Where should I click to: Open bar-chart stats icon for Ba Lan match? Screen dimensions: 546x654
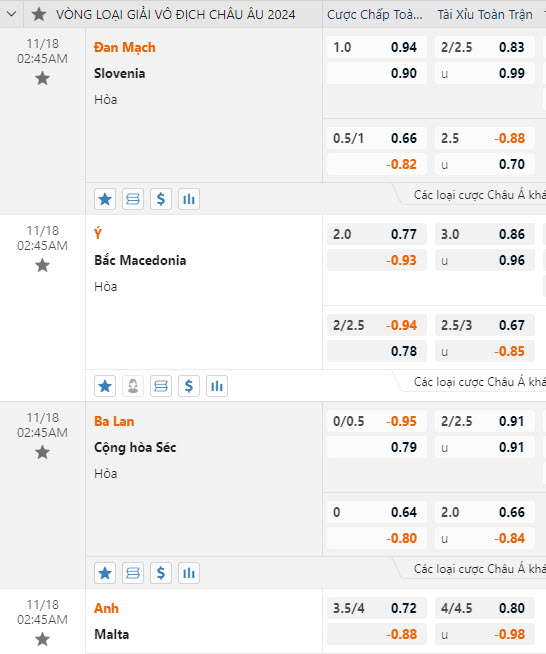pyautogui.click(x=189, y=573)
